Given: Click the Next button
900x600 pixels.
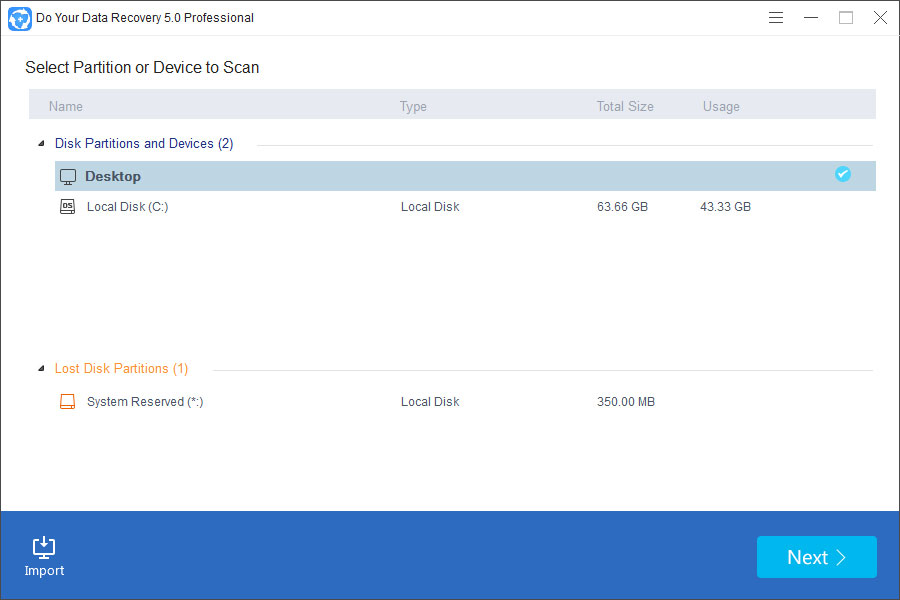Looking at the screenshot, I should [x=816, y=557].
